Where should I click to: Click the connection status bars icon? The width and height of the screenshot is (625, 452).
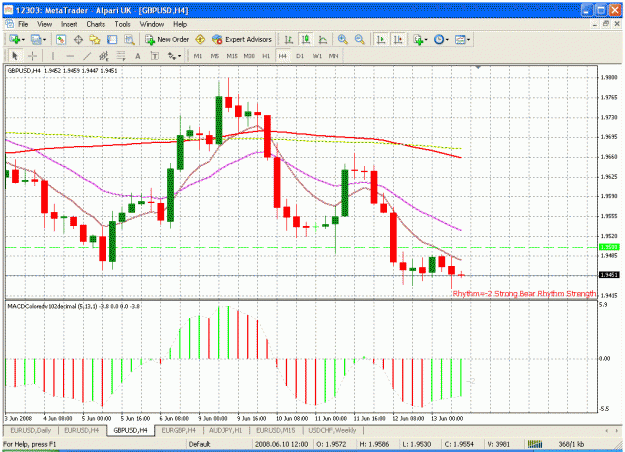pyautogui.click(x=535, y=444)
